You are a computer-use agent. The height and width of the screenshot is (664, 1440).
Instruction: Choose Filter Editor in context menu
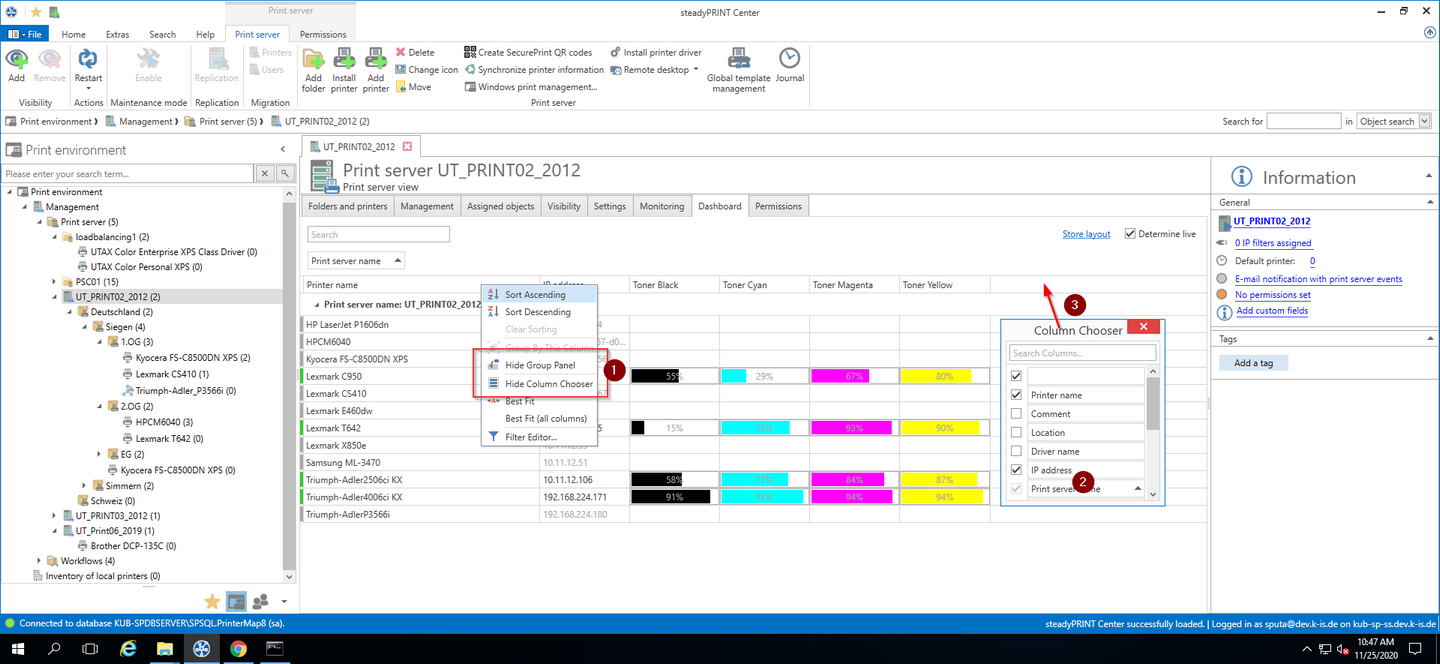click(539, 437)
